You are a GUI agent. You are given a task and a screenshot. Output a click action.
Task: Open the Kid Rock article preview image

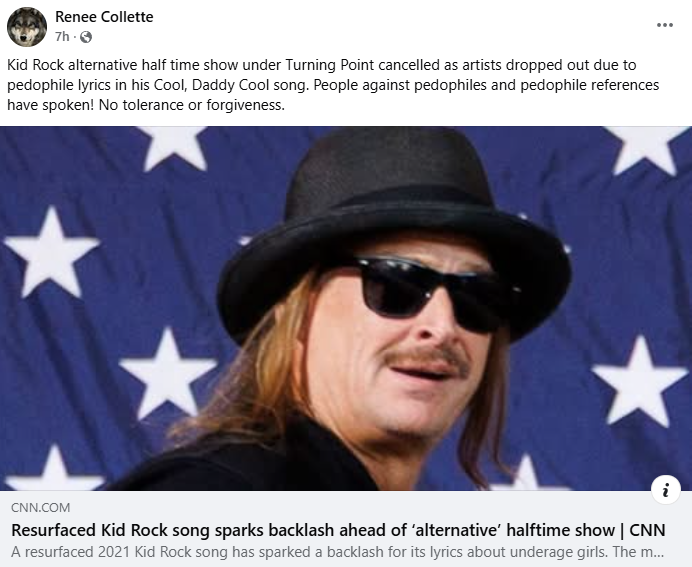[346, 308]
